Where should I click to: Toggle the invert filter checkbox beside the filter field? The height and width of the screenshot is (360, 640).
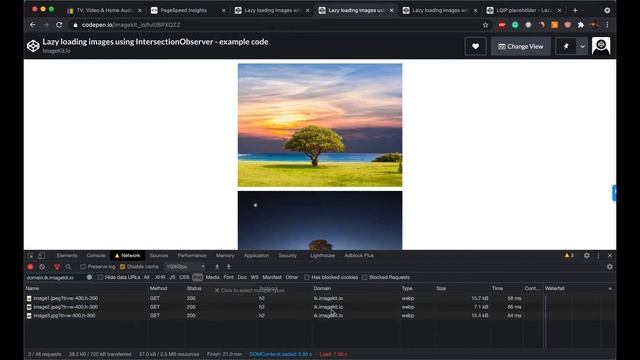[x=89, y=277]
